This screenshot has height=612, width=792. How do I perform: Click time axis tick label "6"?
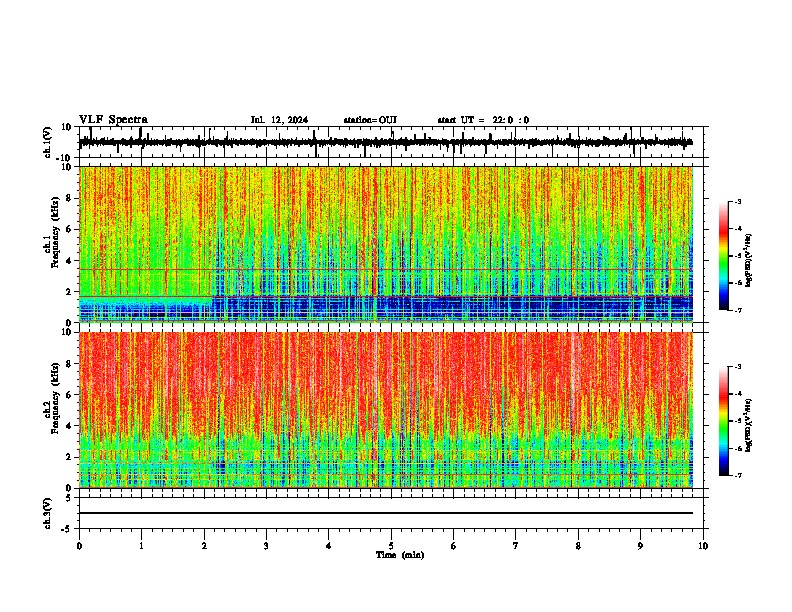click(x=454, y=546)
